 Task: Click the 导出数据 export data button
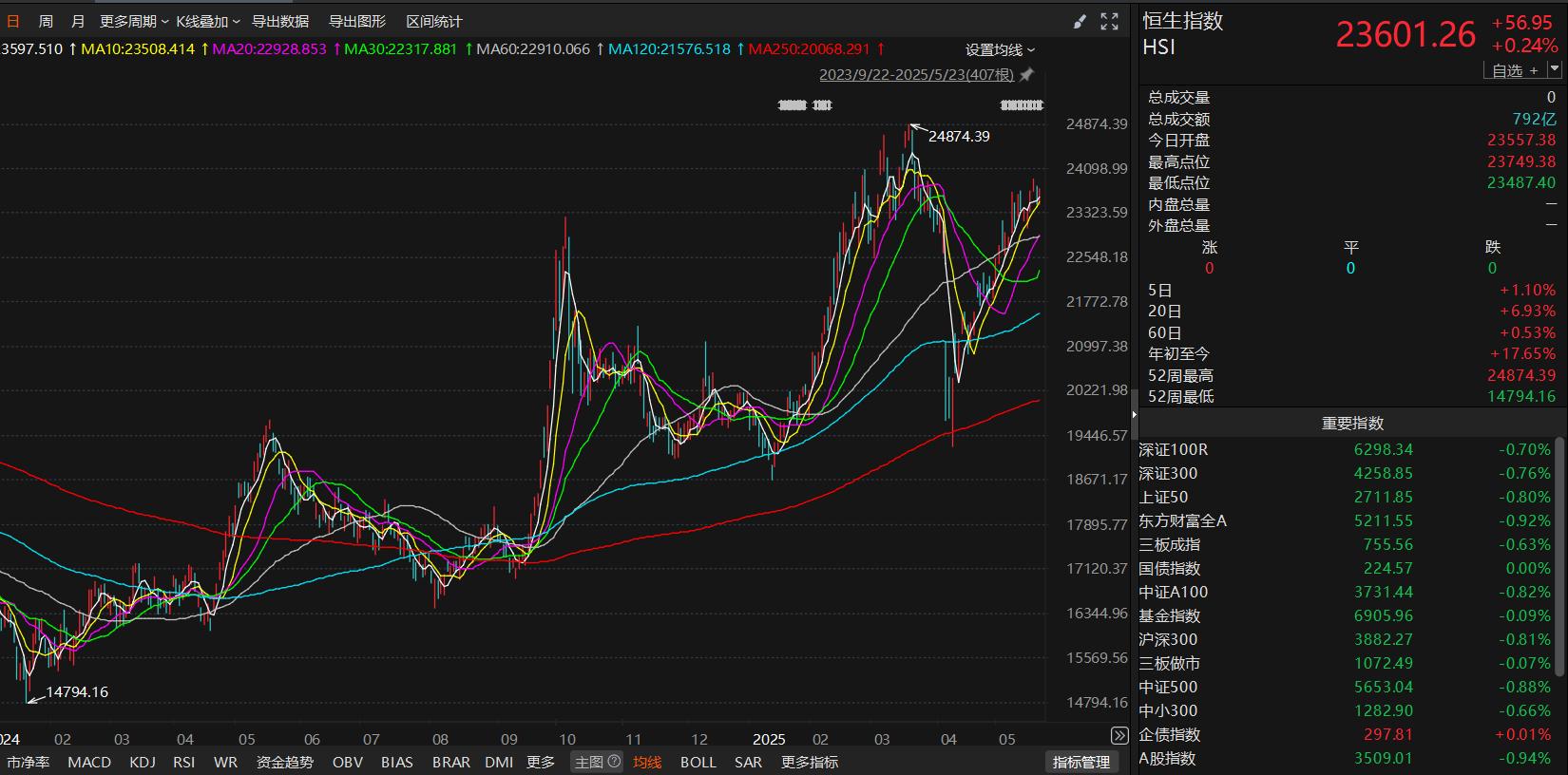pyautogui.click(x=279, y=21)
